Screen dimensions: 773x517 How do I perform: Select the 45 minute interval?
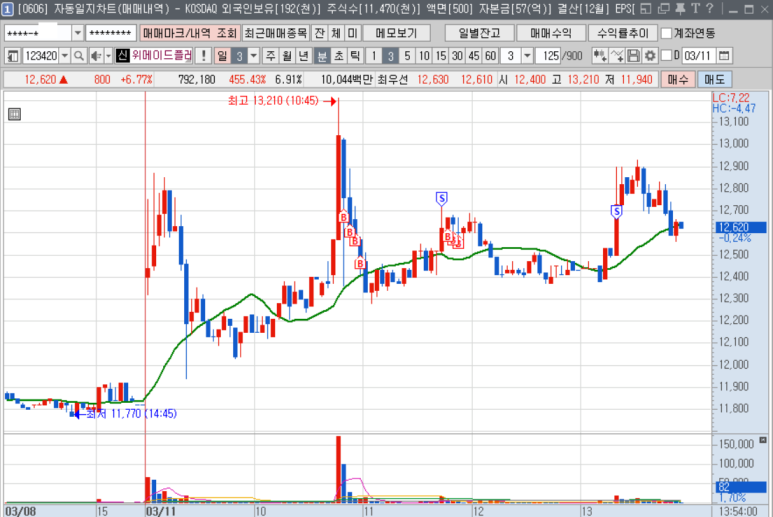474,56
